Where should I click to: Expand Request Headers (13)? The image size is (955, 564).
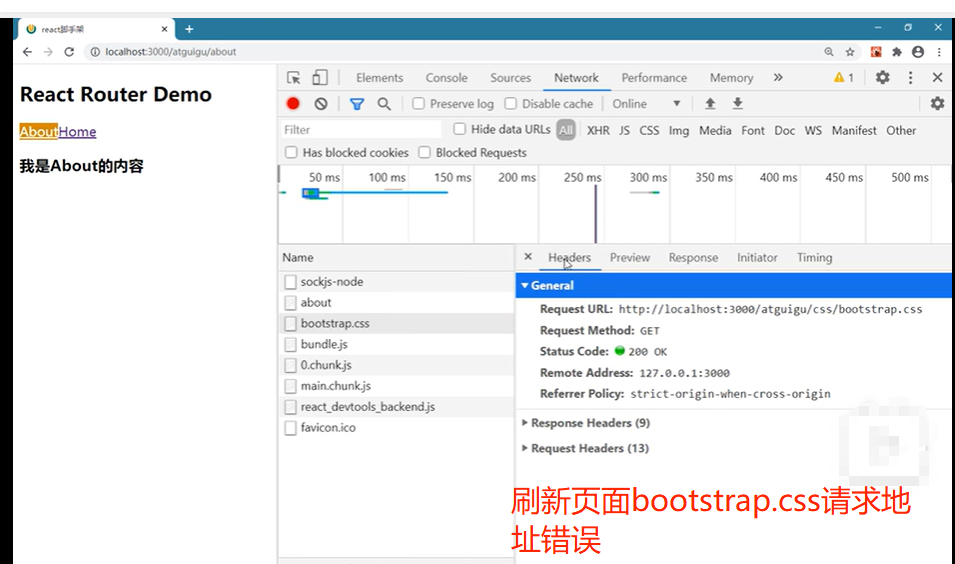(585, 448)
